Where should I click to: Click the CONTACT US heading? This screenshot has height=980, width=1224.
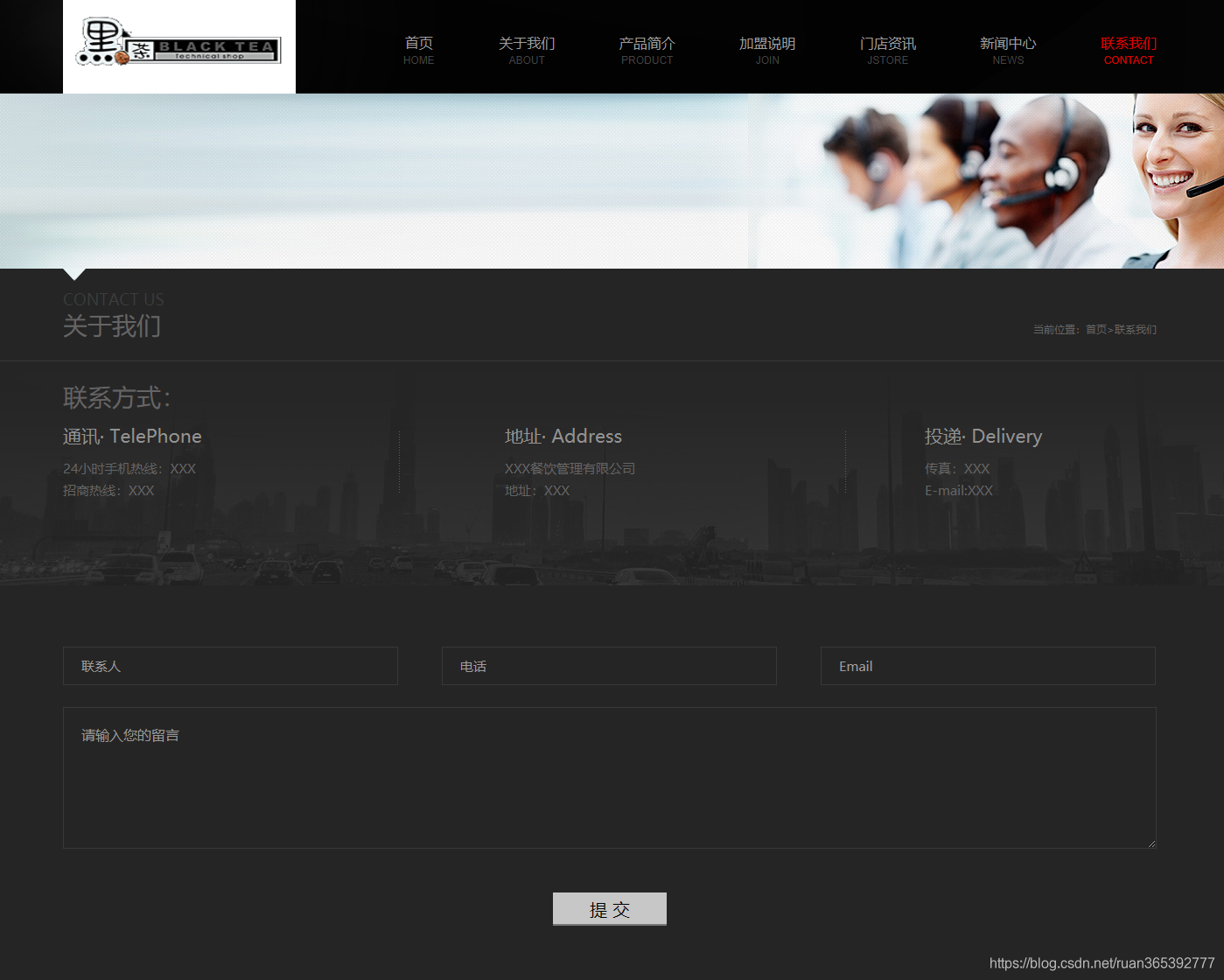(114, 299)
